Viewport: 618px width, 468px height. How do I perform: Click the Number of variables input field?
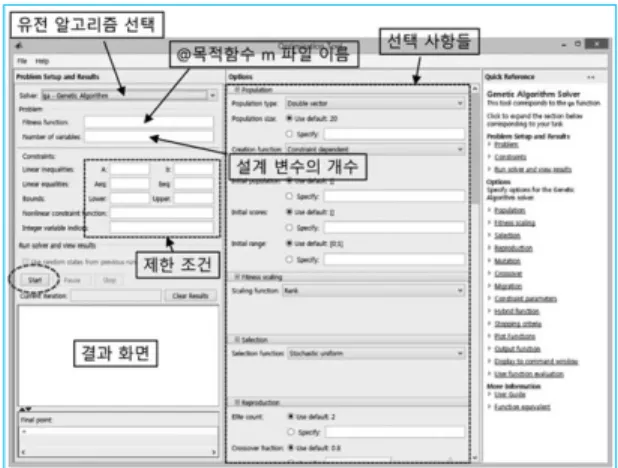(149, 137)
